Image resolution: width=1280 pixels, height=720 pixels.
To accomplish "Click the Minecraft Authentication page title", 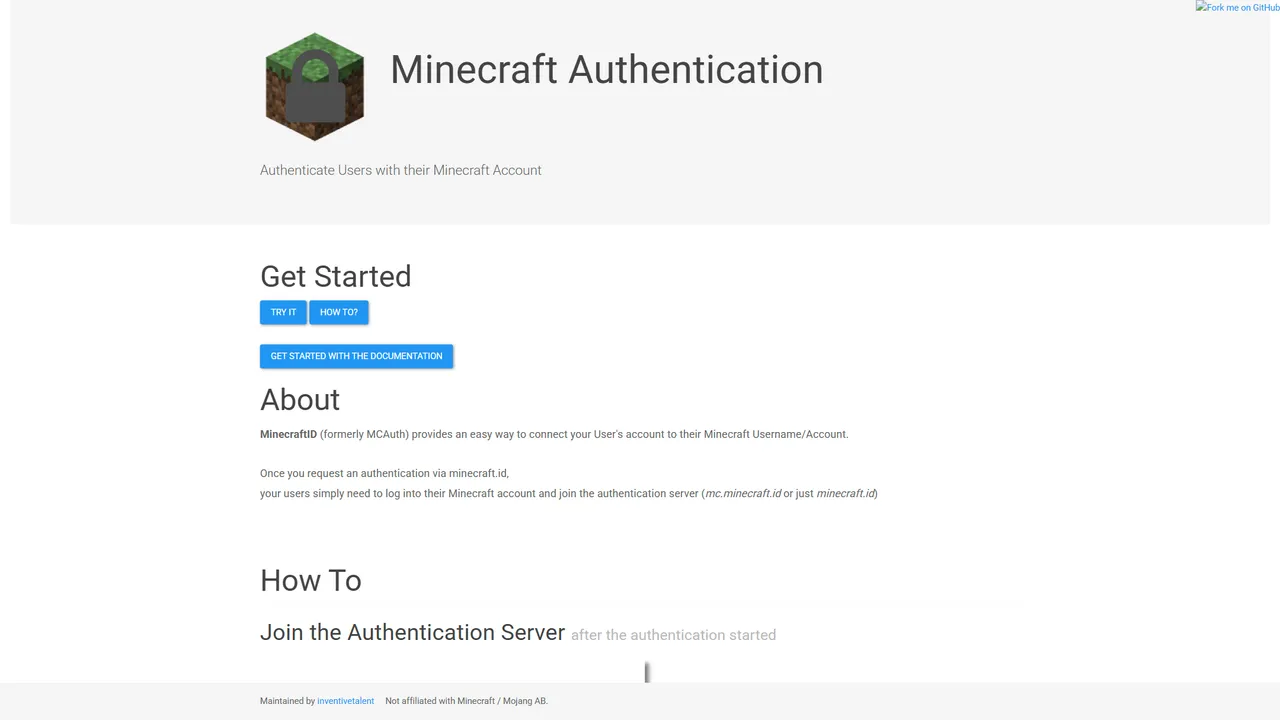I will click(606, 70).
